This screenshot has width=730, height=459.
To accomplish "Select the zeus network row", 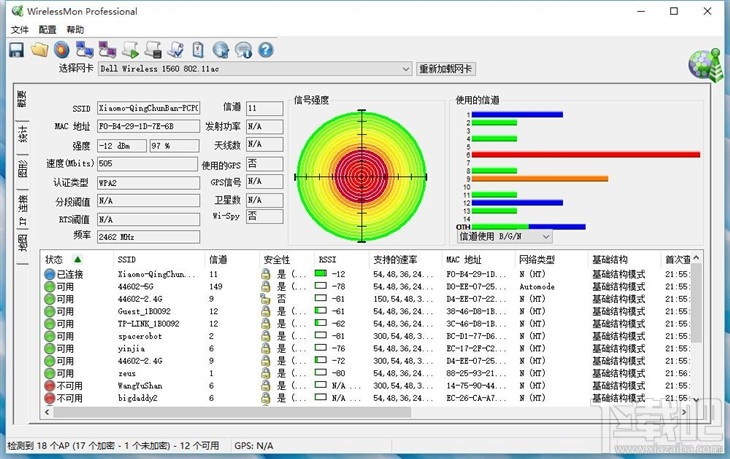I will (x=365, y=373).
